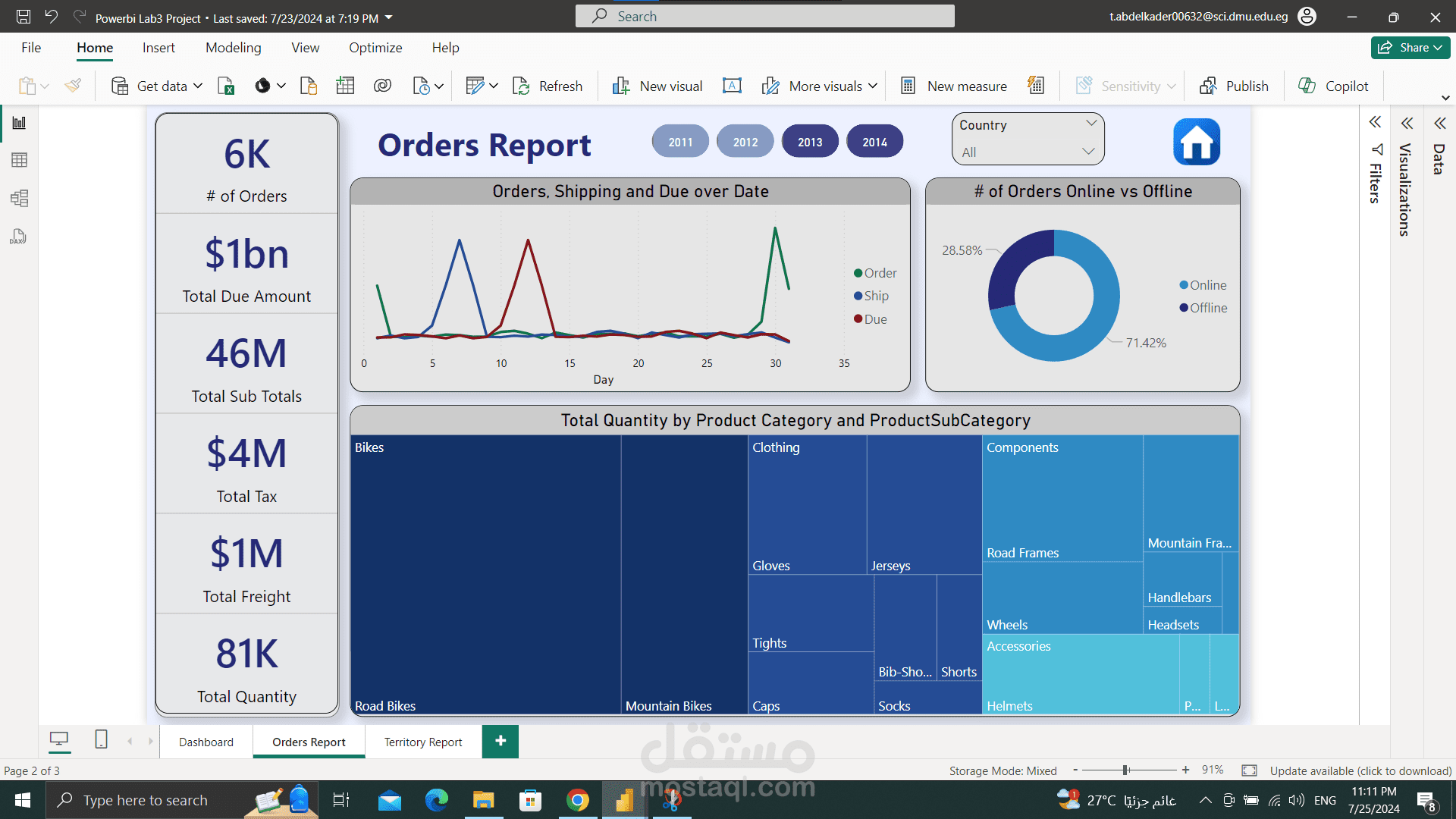Open the Get data dropdown arrow
This screenshot has height=819, width=1456.
(x=198, y=86)
